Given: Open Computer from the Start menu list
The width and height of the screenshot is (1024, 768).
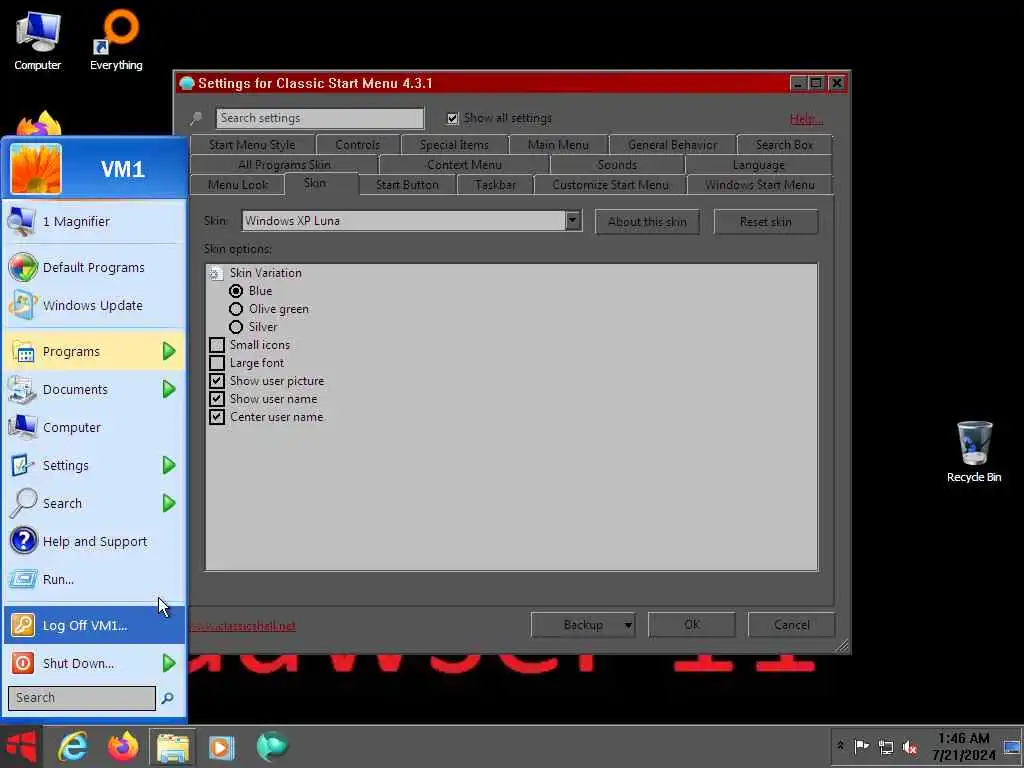Looking at the screenshot, I should (95, 427).
